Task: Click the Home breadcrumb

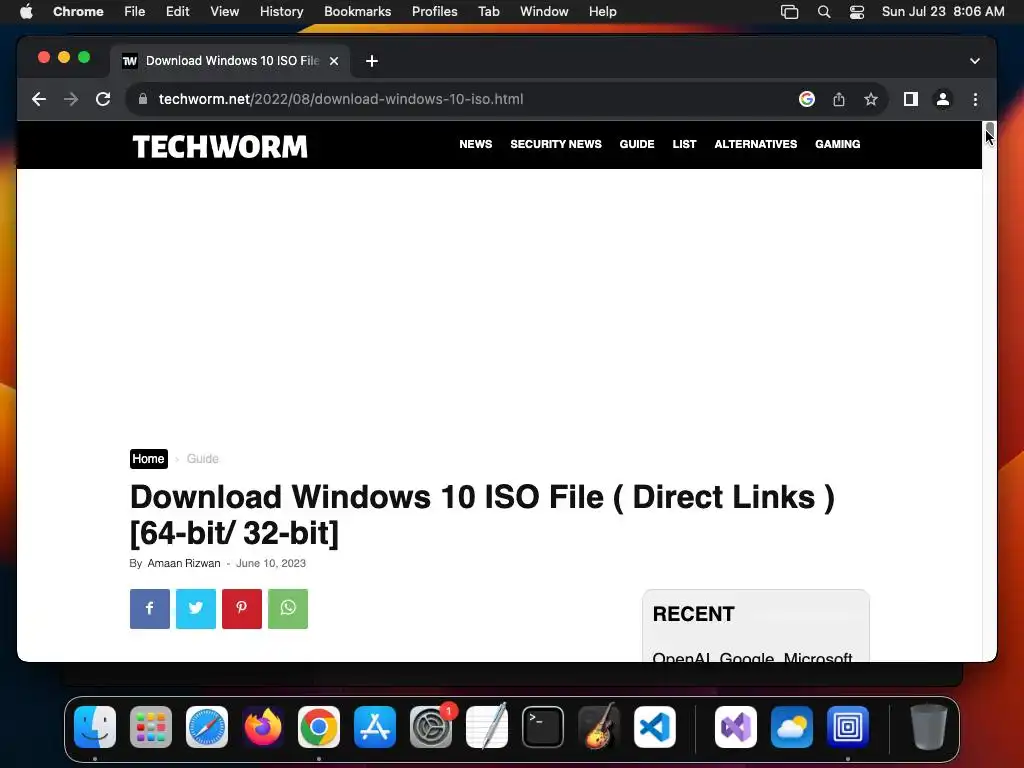Action: pos(148,459)
